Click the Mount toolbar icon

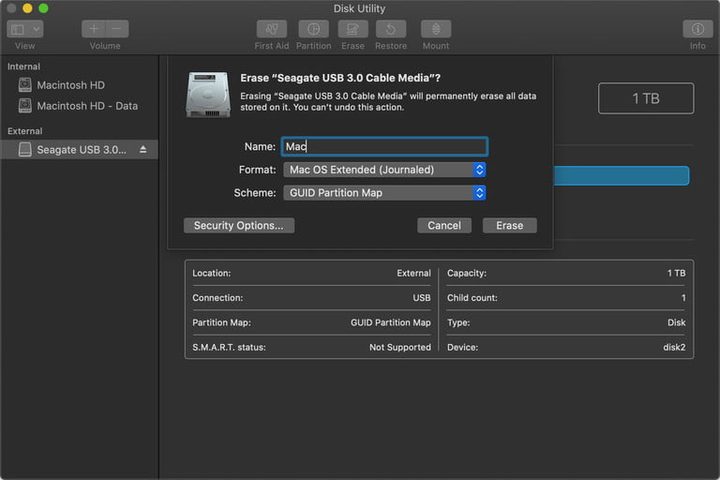[x=435, y=29]
